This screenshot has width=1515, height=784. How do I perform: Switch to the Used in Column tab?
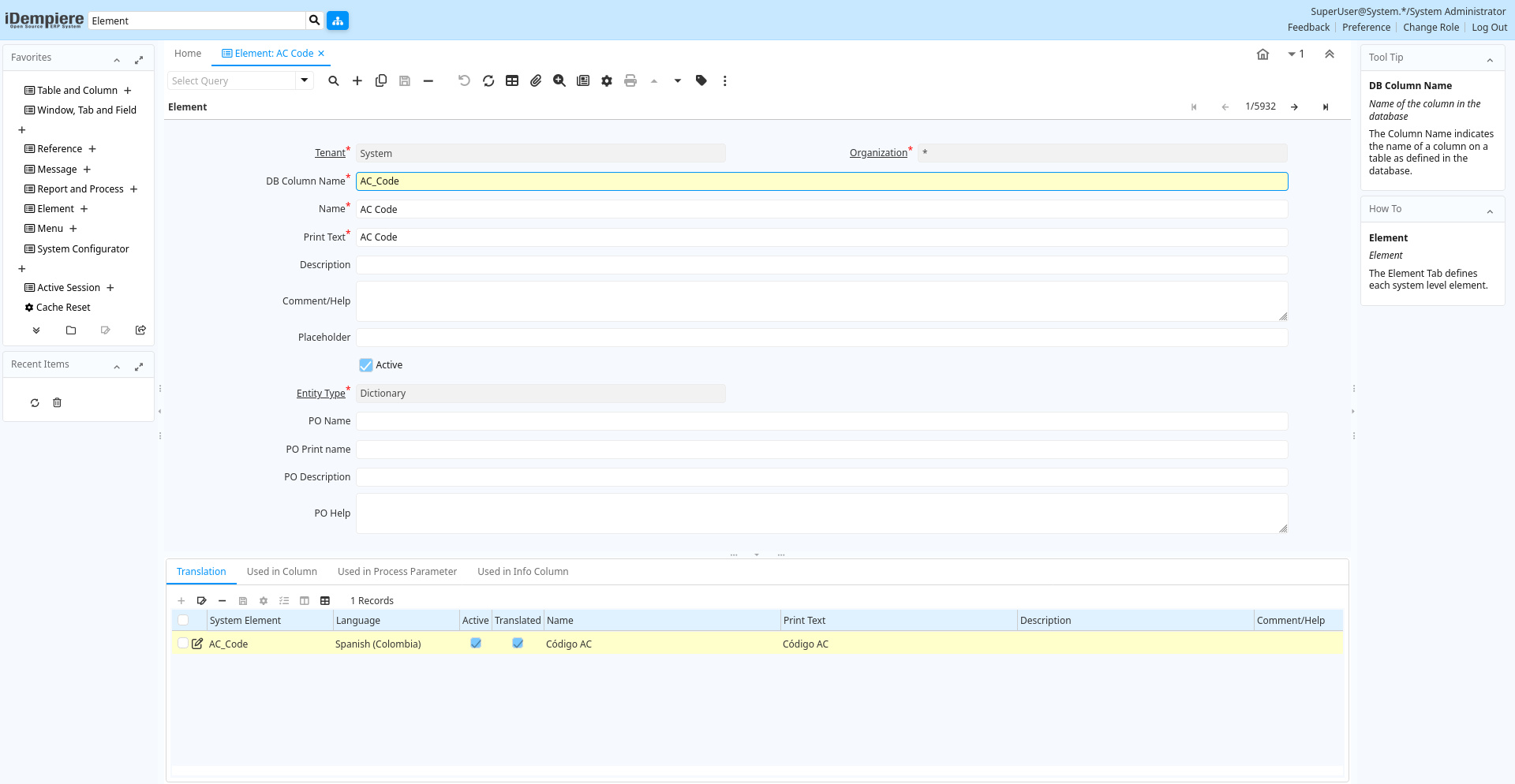[x=282, y=572]
